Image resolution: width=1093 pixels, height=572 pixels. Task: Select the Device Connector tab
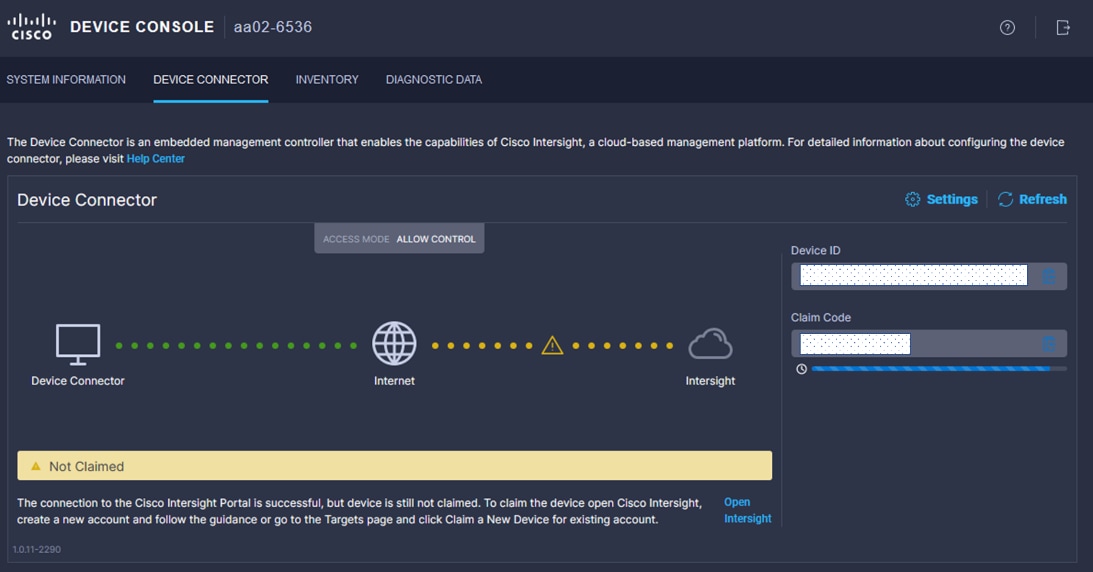(211, 79)
